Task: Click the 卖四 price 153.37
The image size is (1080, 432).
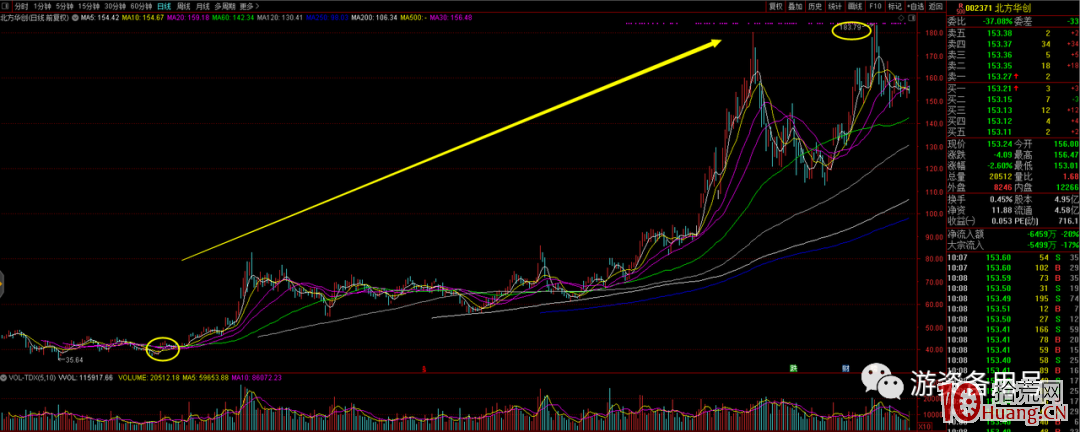Action: point(999,43)
